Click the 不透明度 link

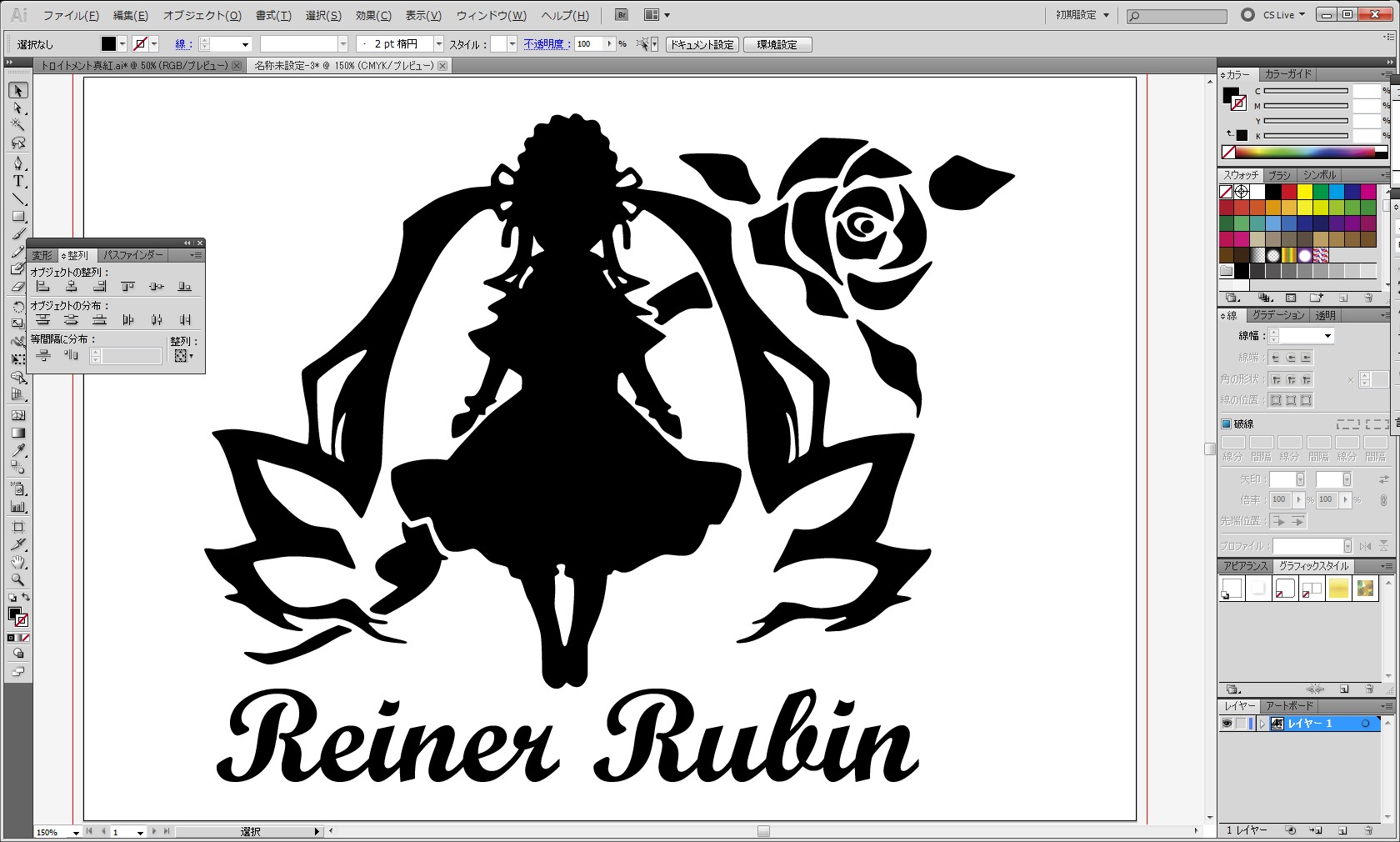[546, 44]
